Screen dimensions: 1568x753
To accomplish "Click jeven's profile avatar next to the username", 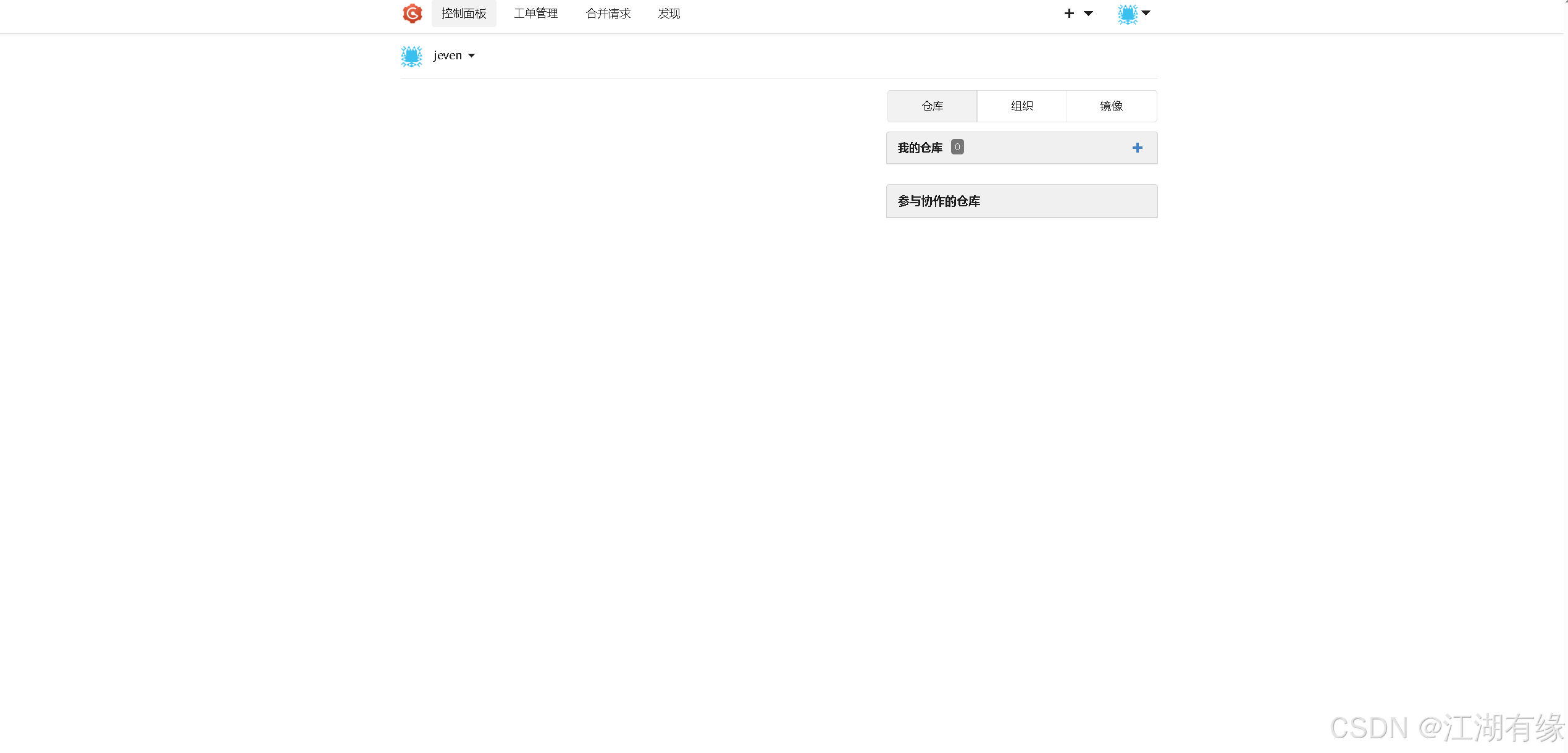I will point(411,56).
